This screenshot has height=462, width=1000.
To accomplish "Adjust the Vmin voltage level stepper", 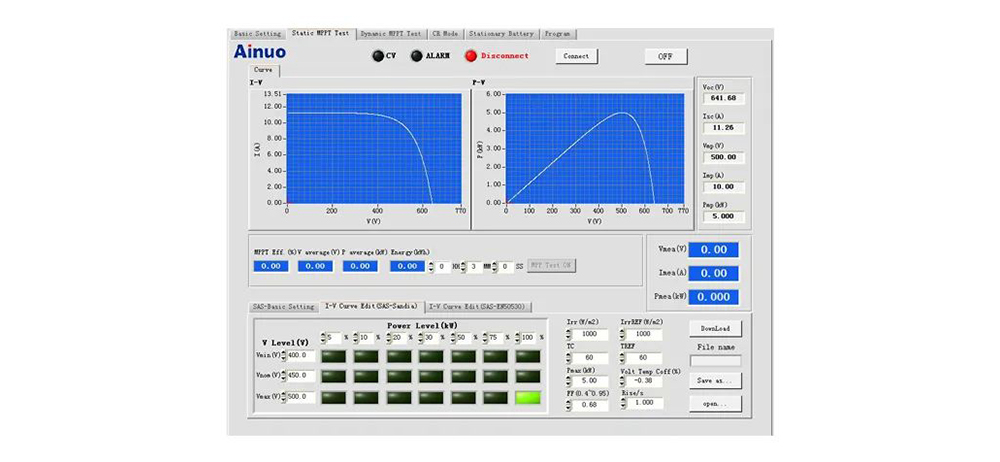I will click(x=284, y=355).
